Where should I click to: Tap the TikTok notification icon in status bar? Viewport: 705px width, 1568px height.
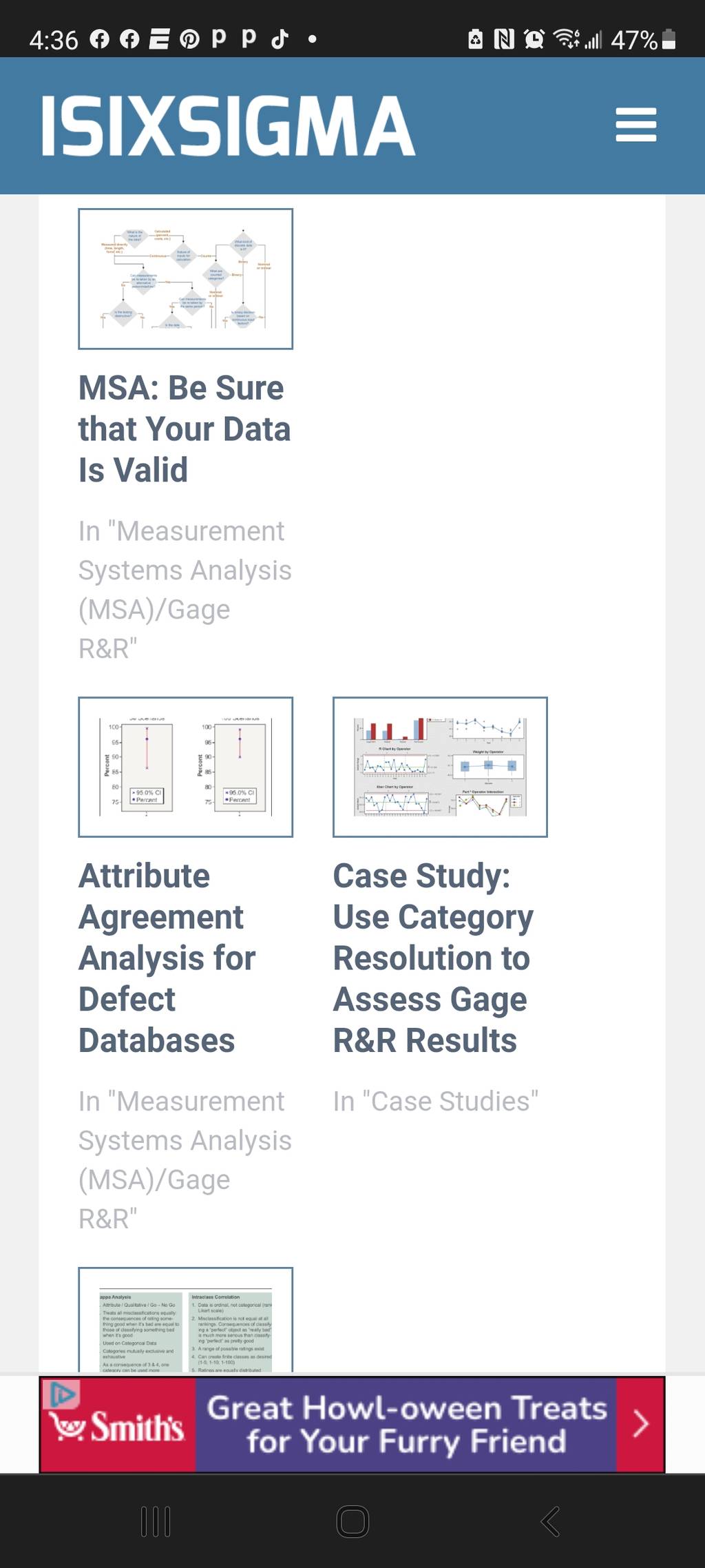[x=280, y=39]
